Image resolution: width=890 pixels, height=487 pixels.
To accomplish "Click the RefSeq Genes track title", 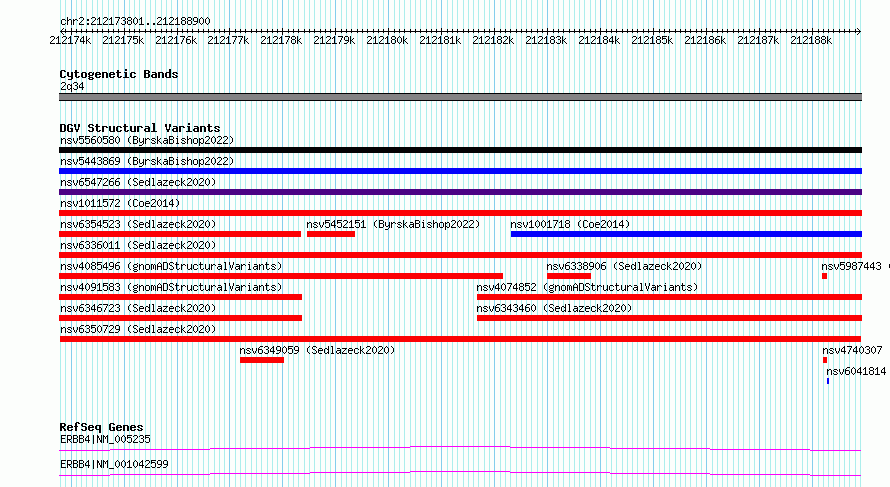I will (x=101, y=427).
